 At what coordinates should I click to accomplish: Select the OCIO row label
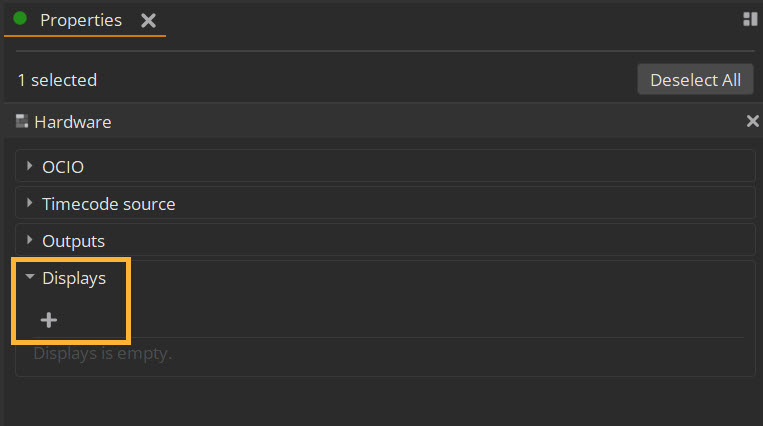[x=63, y=167]
